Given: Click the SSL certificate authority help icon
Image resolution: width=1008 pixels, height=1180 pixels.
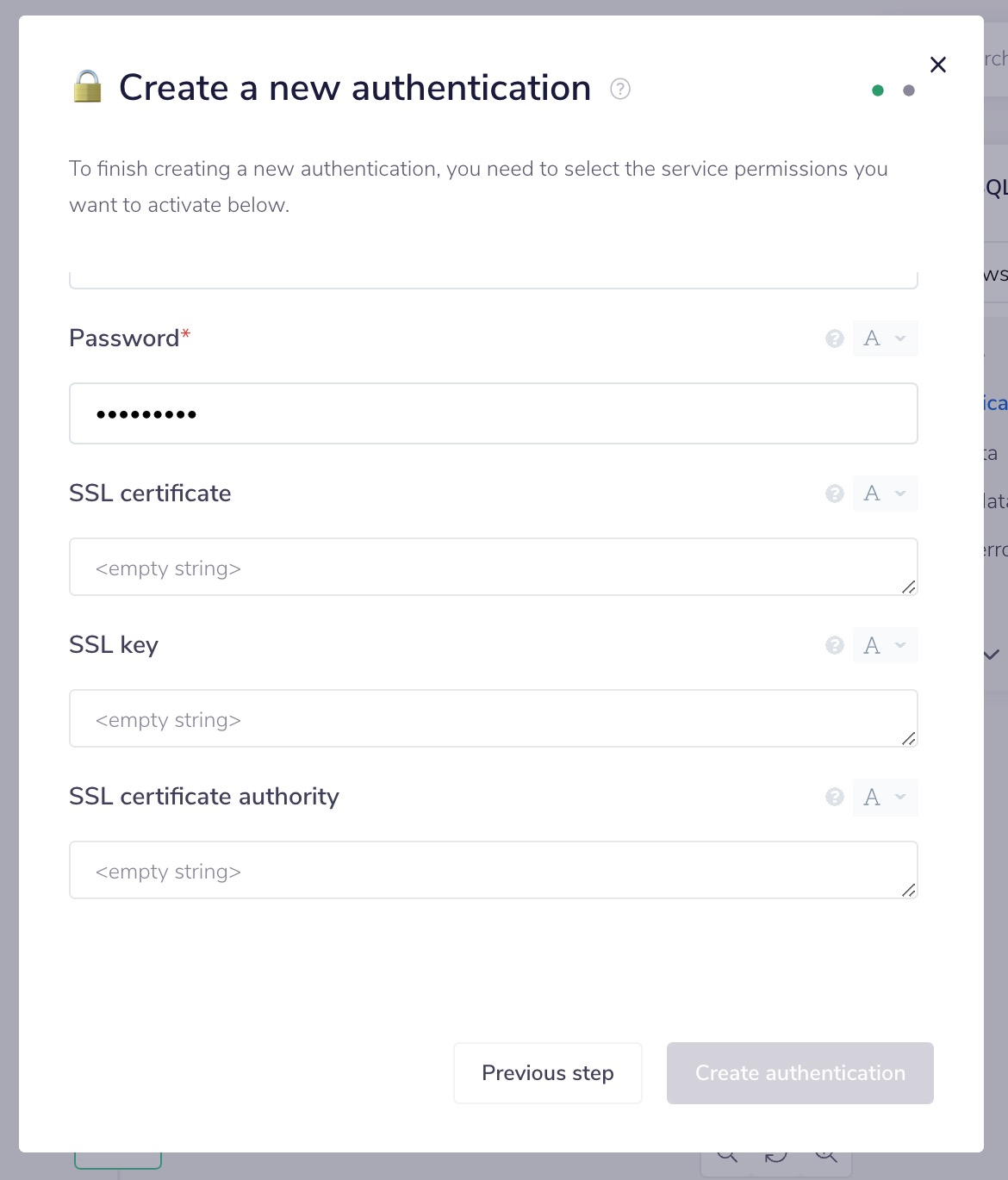Looking at the screenshot, I should point(834,797).
